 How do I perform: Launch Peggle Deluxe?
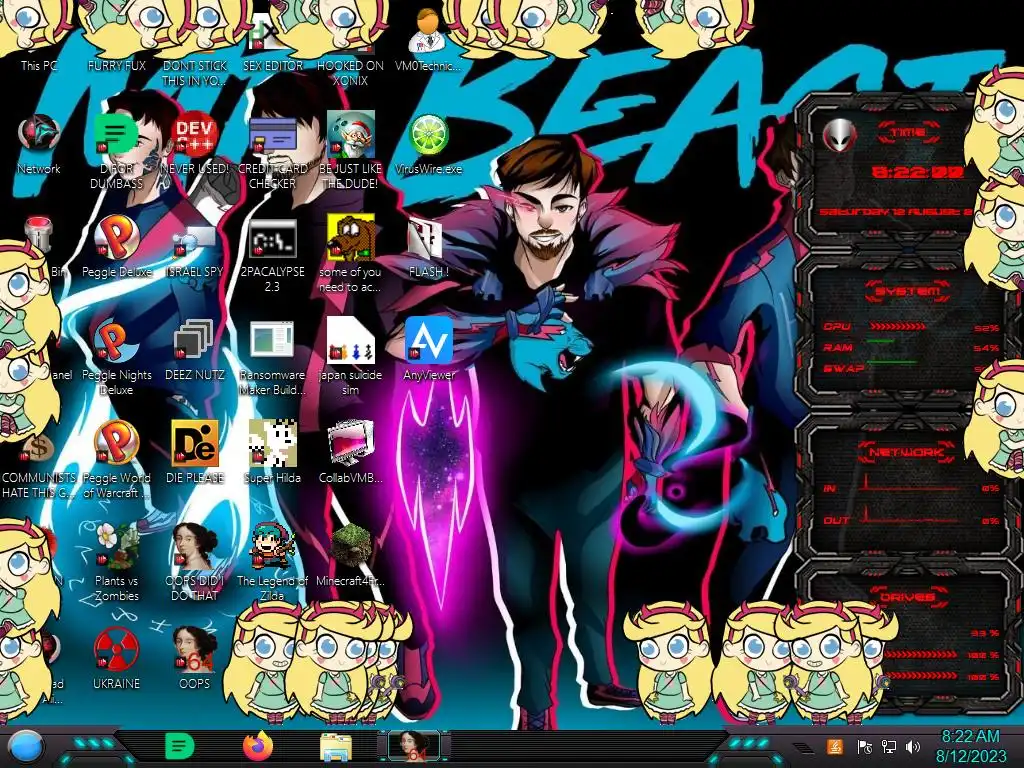(x=116, y=247)
